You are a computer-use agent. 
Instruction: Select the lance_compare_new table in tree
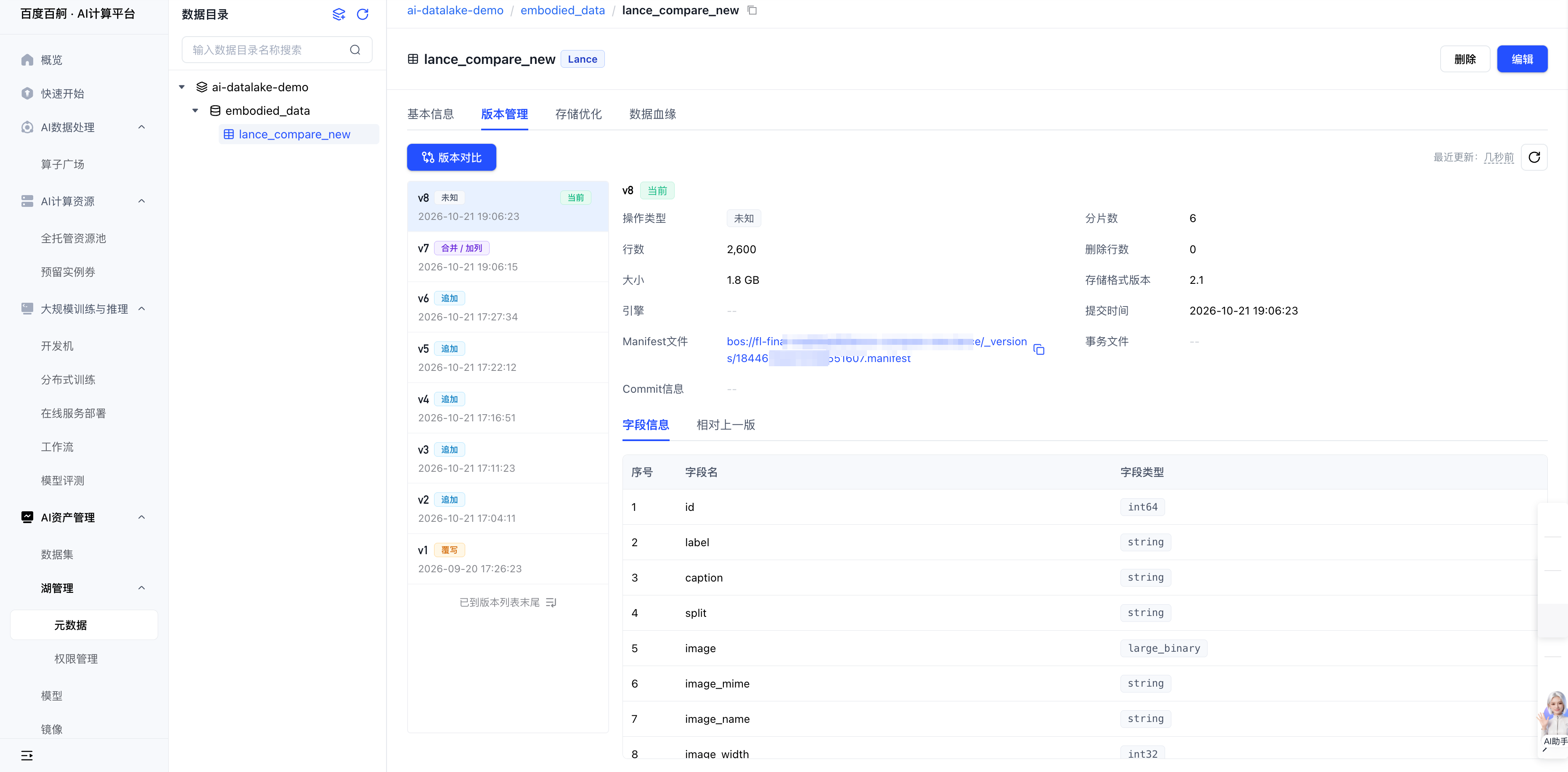[x=298, y=135]
